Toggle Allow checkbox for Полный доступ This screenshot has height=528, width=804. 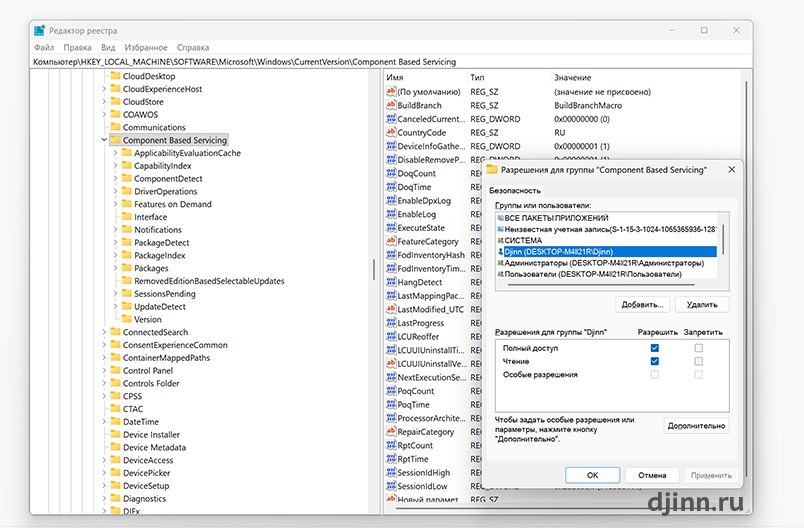(655, 348)
